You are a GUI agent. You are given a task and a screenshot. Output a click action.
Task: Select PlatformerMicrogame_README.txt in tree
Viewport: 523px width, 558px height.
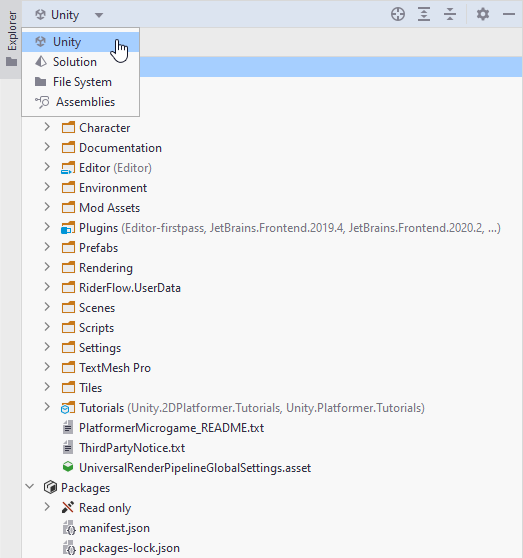tap(171, 428)
